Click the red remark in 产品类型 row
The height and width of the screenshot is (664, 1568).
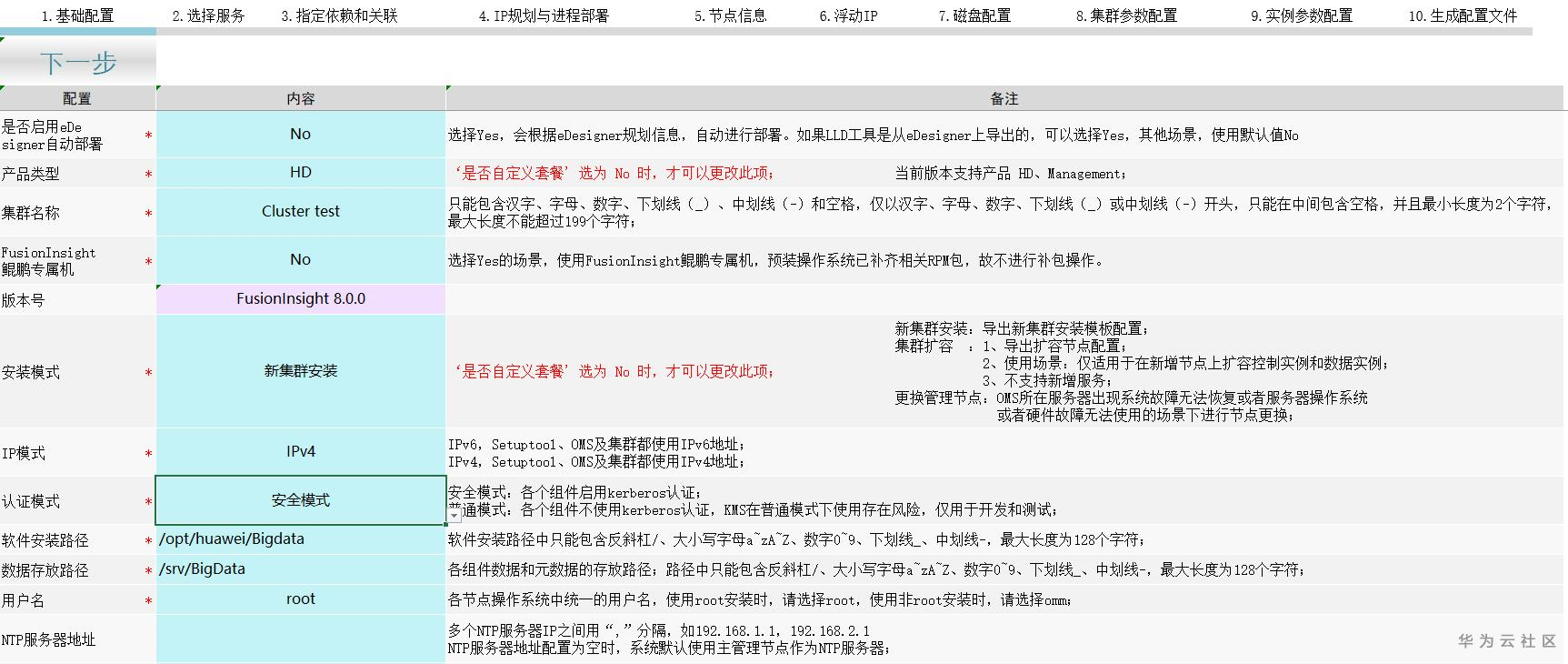point(615,173)
